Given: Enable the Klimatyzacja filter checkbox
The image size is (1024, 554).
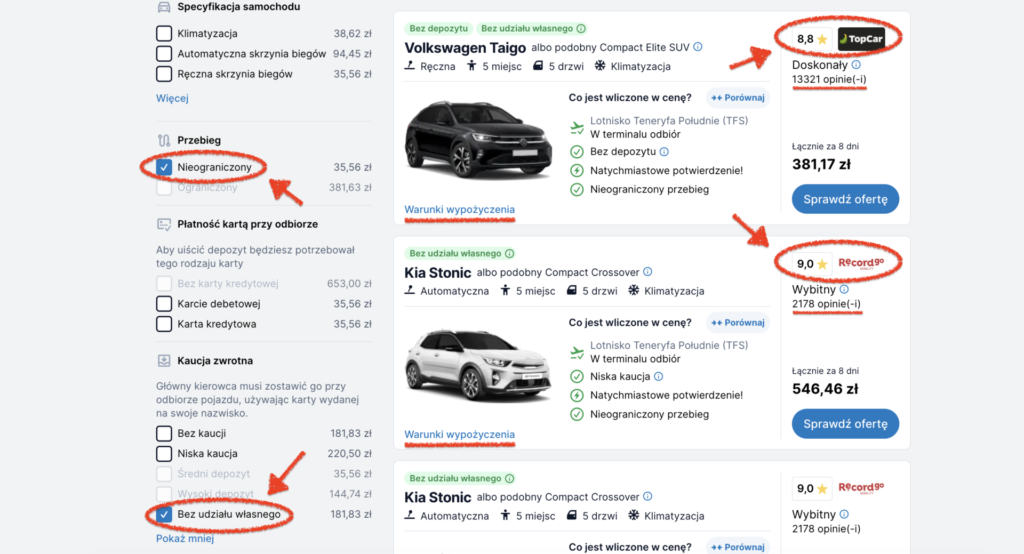Looking at the screenshot, I should (x=164, y=33).
